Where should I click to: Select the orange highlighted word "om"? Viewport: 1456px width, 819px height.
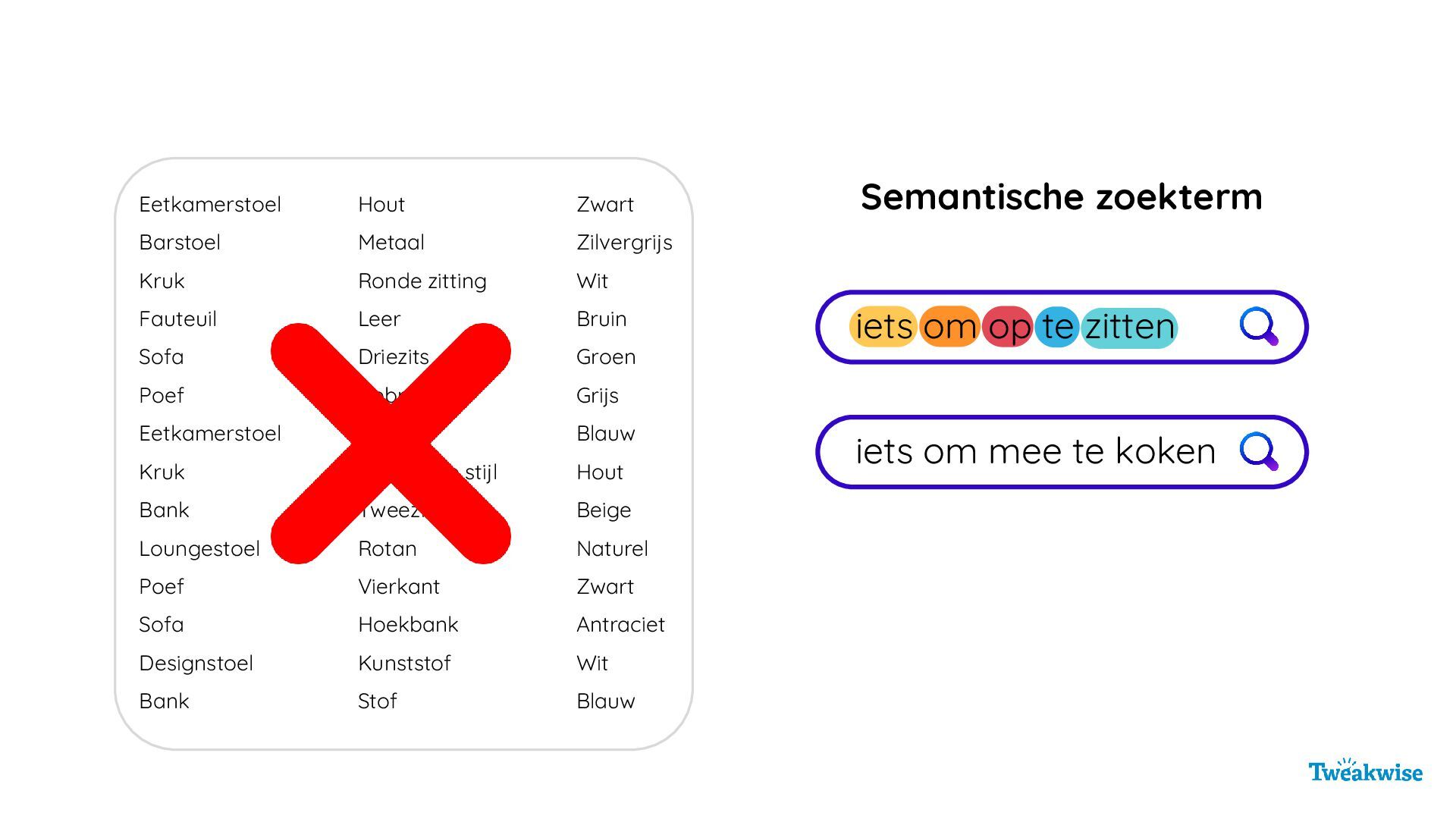click(x=949, y=327)
